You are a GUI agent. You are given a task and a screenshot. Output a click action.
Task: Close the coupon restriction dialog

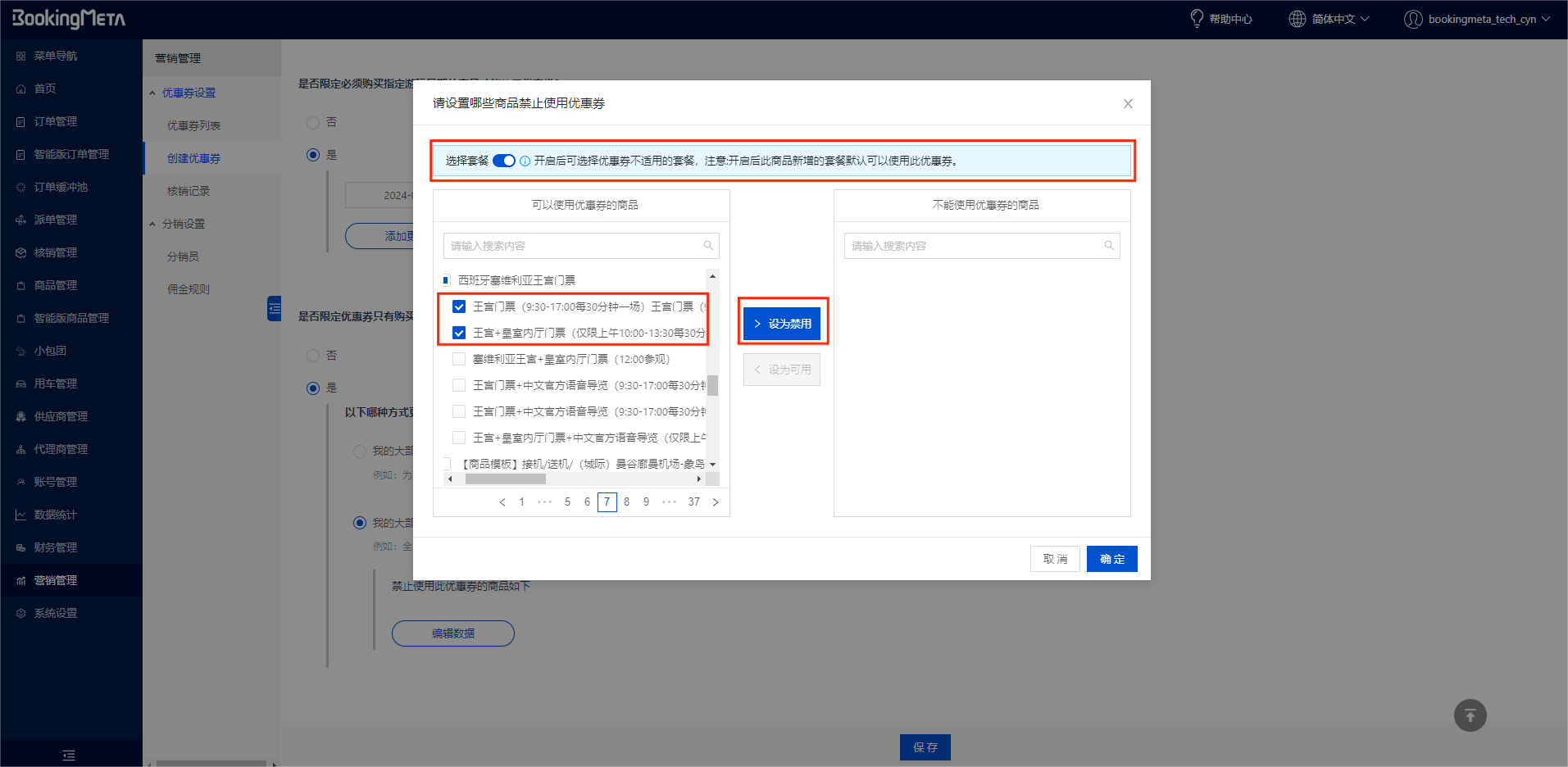[1128, 103]
